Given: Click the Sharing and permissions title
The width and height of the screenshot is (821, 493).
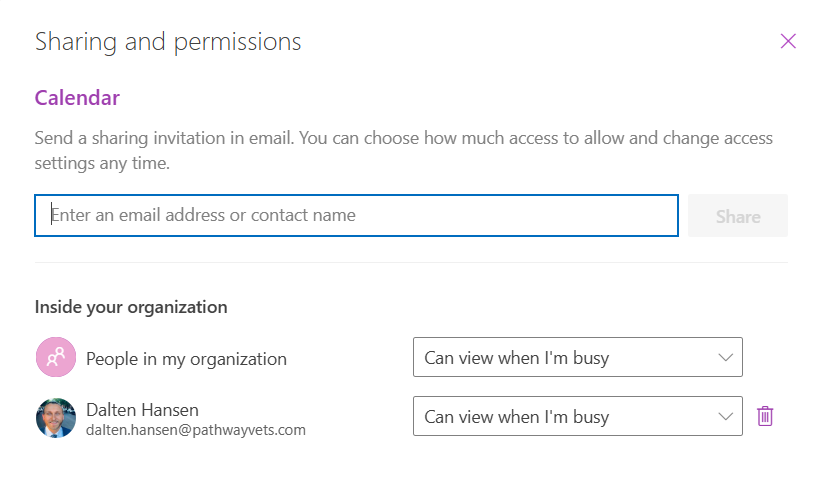Looking at the screenshot, I should [x=168, y=42].
